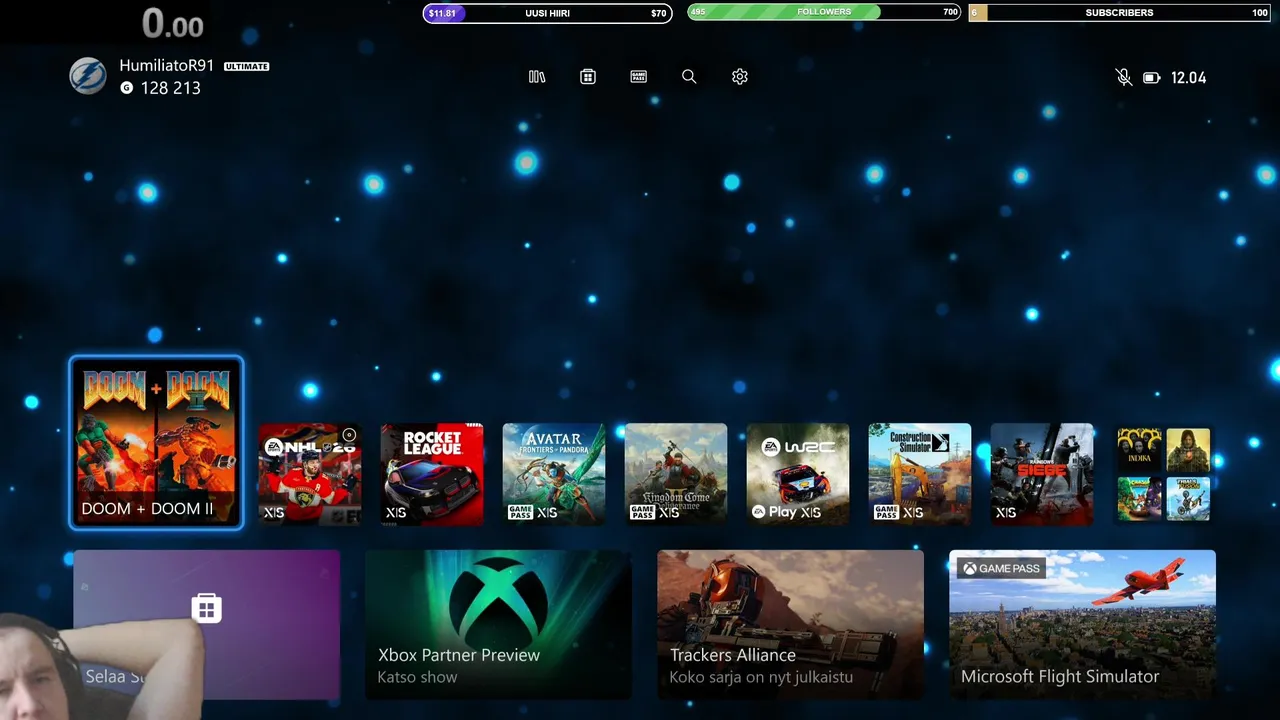Screen dimensions: 1280x720
Task: Open the settings gear icon
Action: (x=740, y=77)
